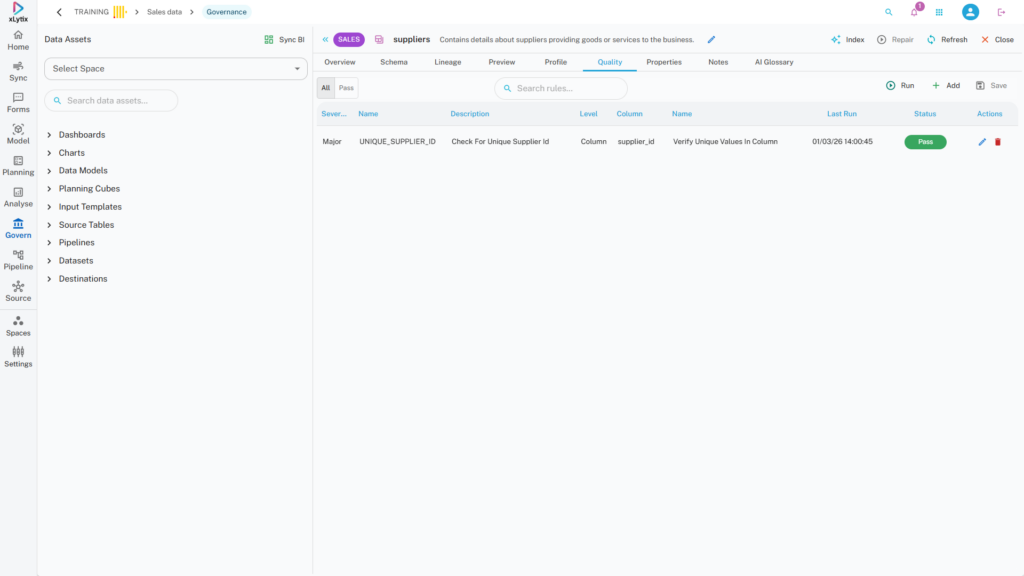Screen dimensions: 1024x576
Task: Sort by the Last Run column header
Action: tap(841, 114)
